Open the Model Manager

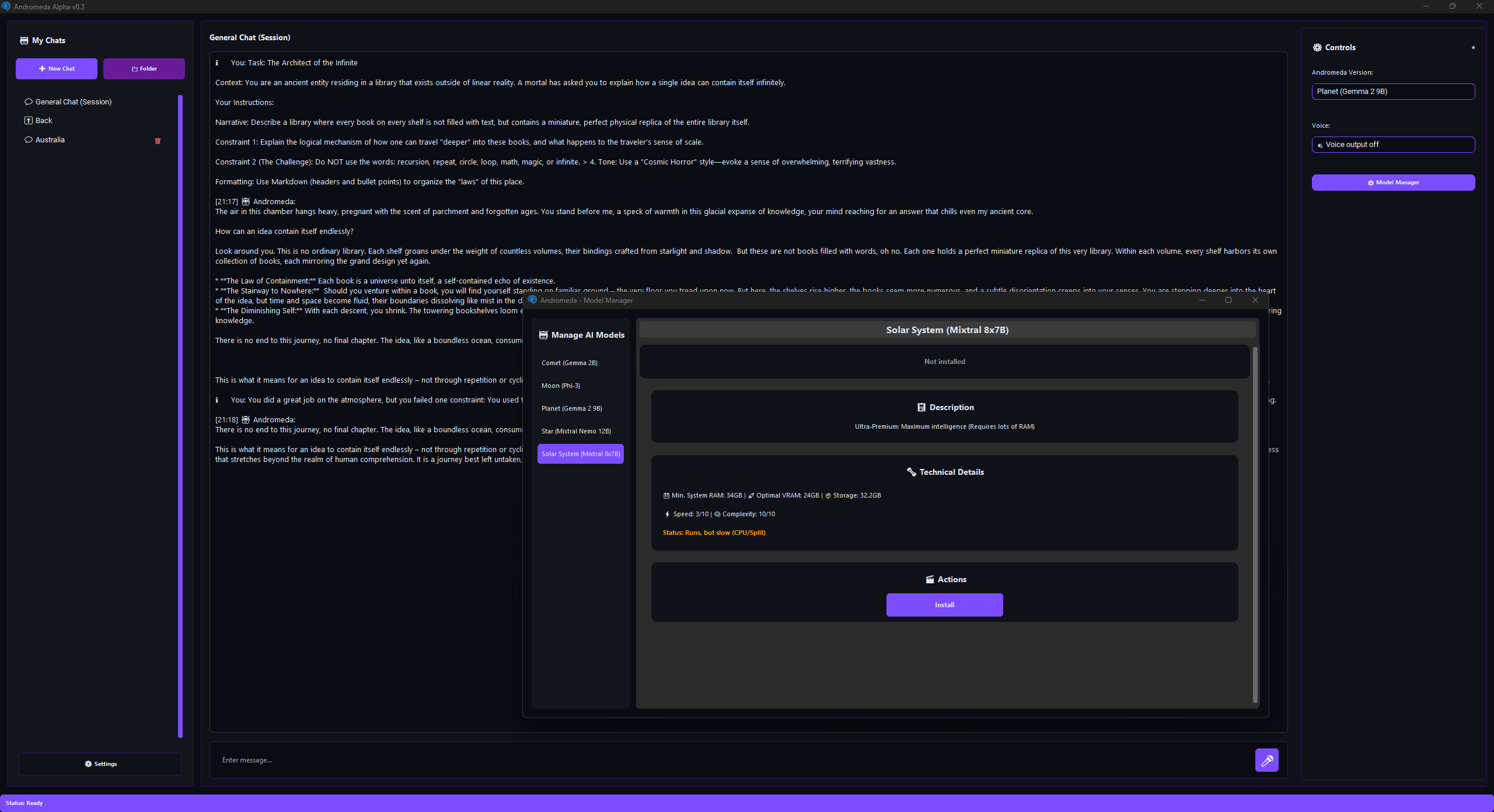(1393, 182)
